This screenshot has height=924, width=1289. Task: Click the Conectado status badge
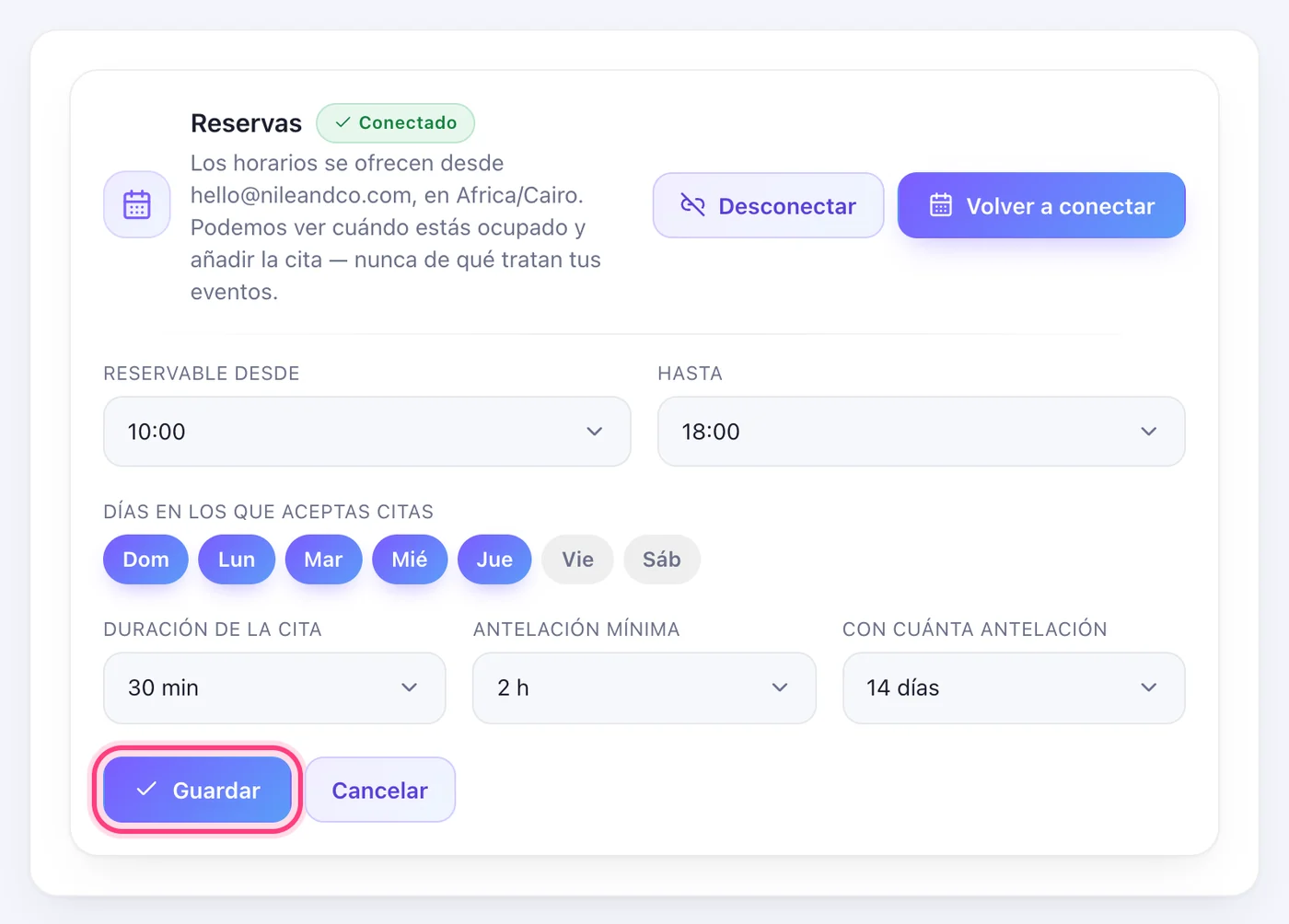[x=395, y=123]
